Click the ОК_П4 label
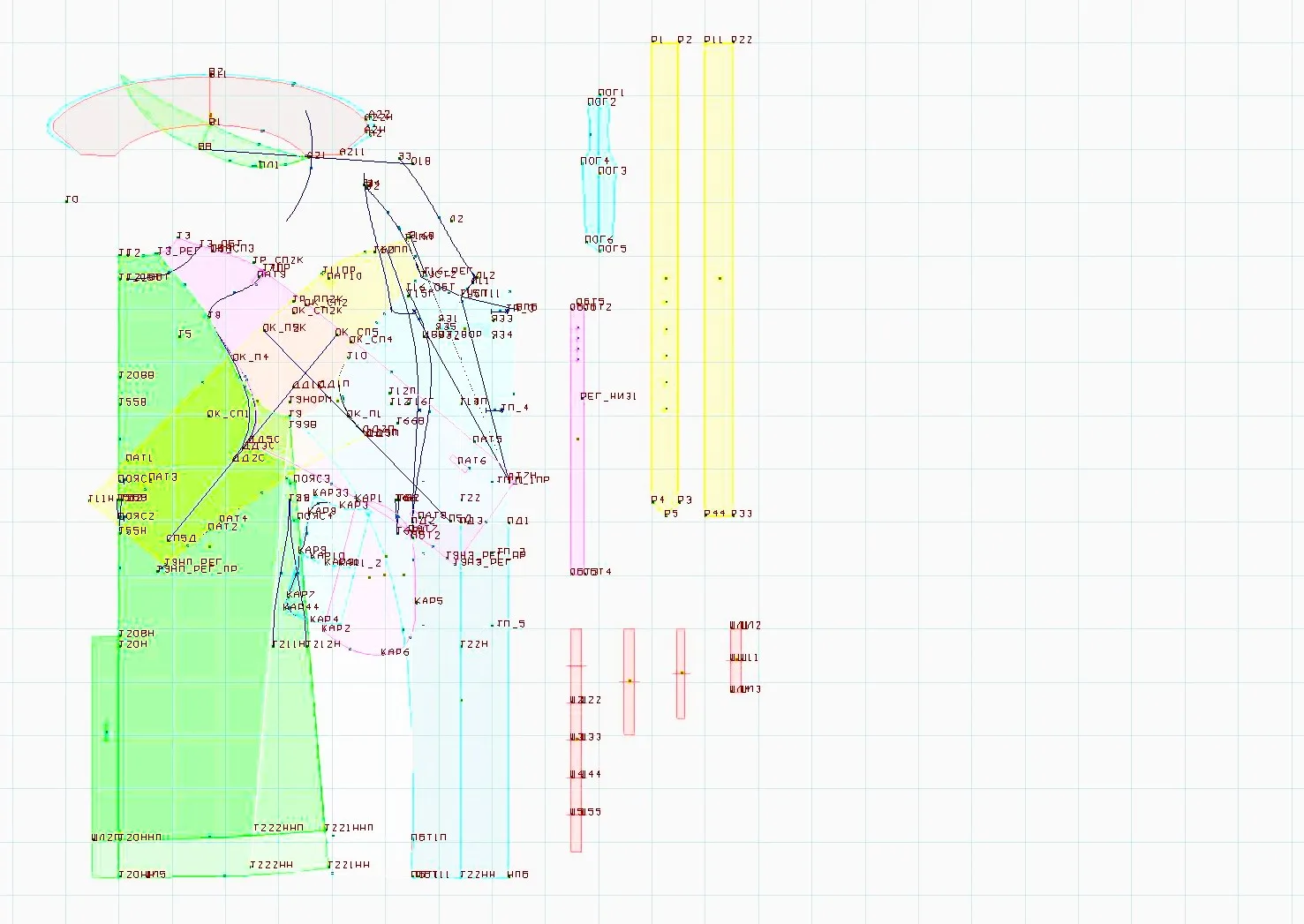 pyautogui.click(x=251, y=357)
